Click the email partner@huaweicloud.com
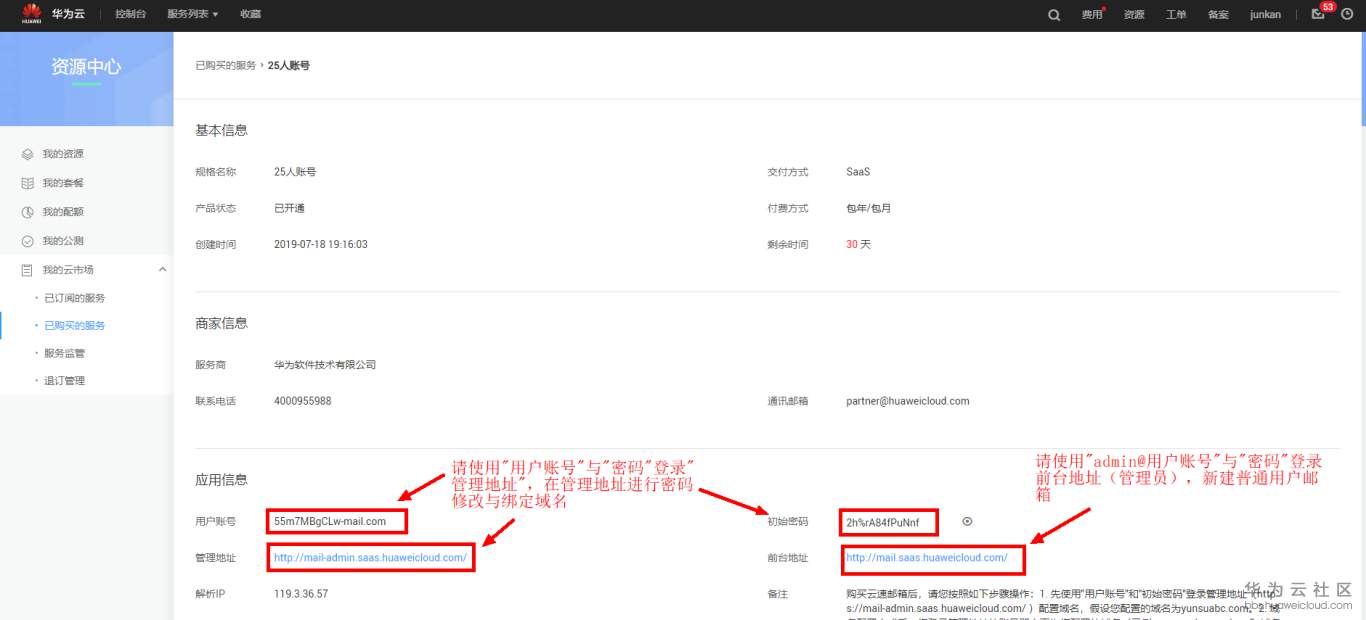The width and height of the screenshot is (1366, 620). 908,401
